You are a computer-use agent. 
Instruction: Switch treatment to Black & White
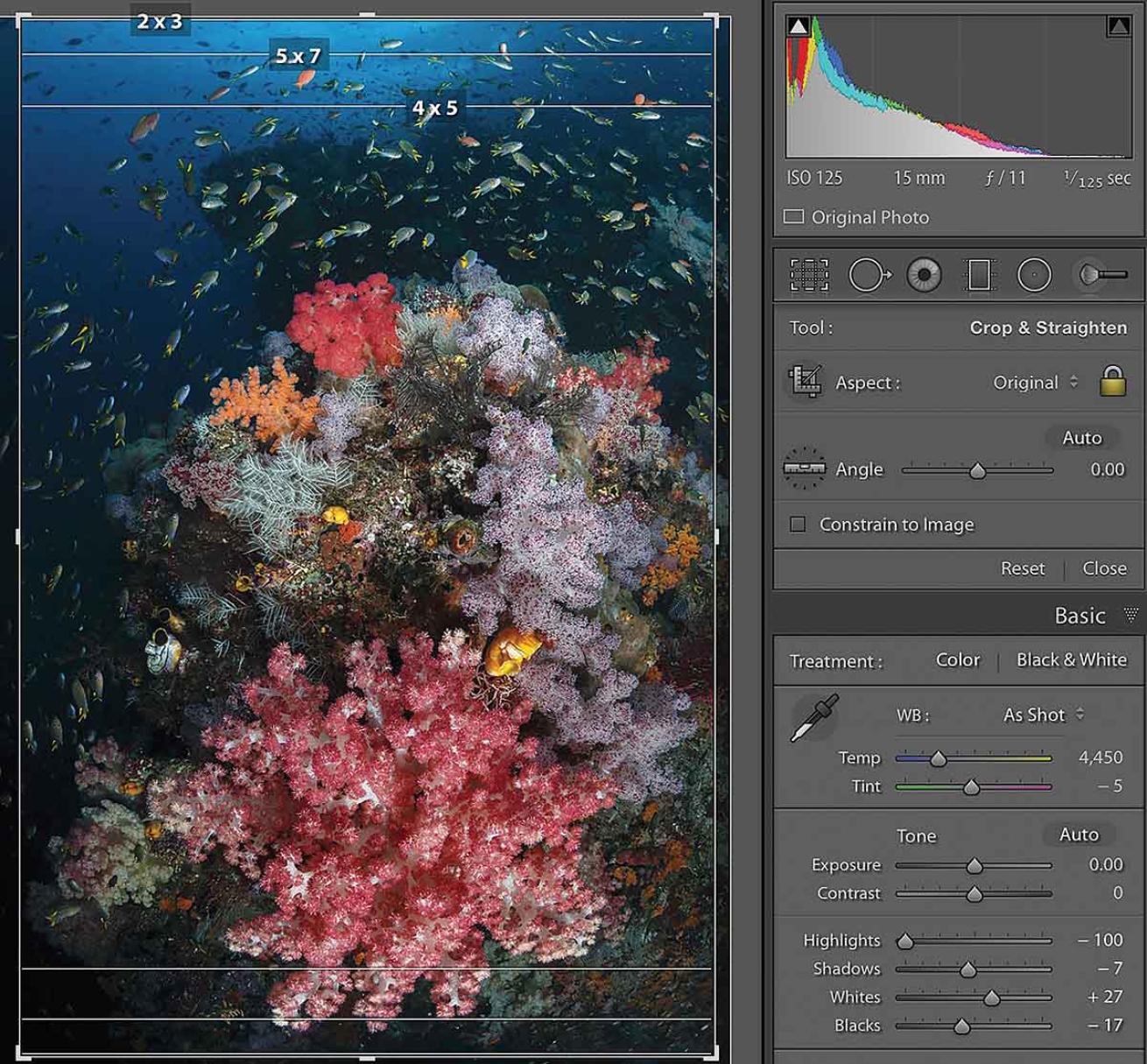(x=1071, y=660)
